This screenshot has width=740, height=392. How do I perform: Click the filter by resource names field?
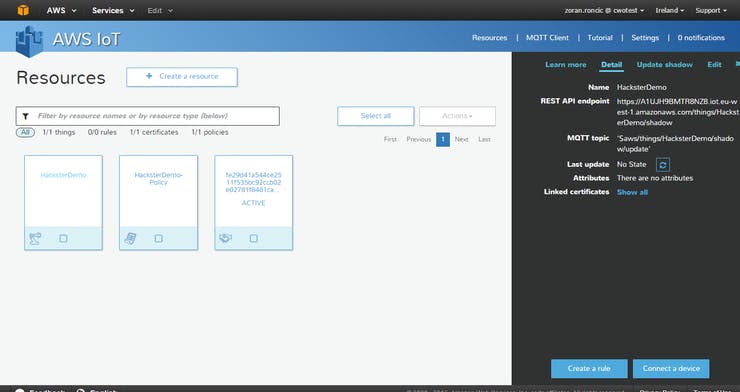point(148,116)
